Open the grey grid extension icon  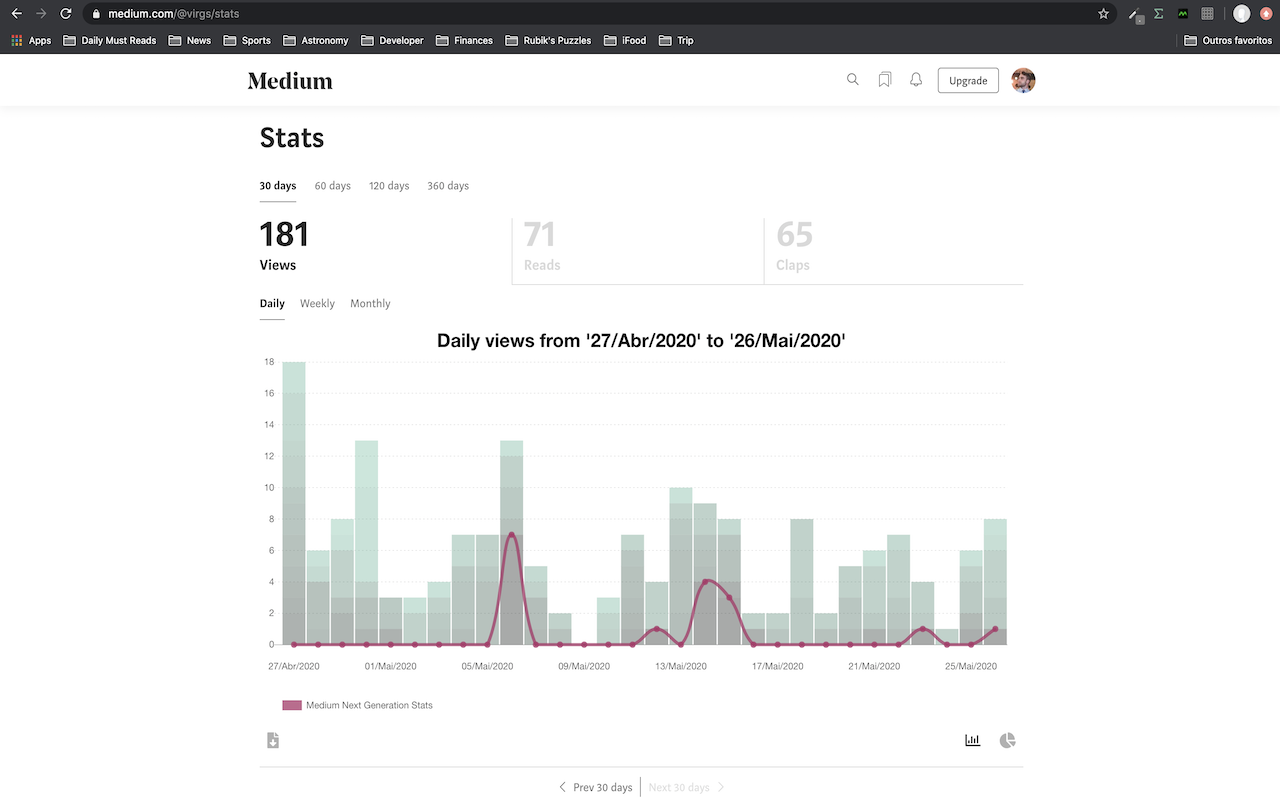1207,14
